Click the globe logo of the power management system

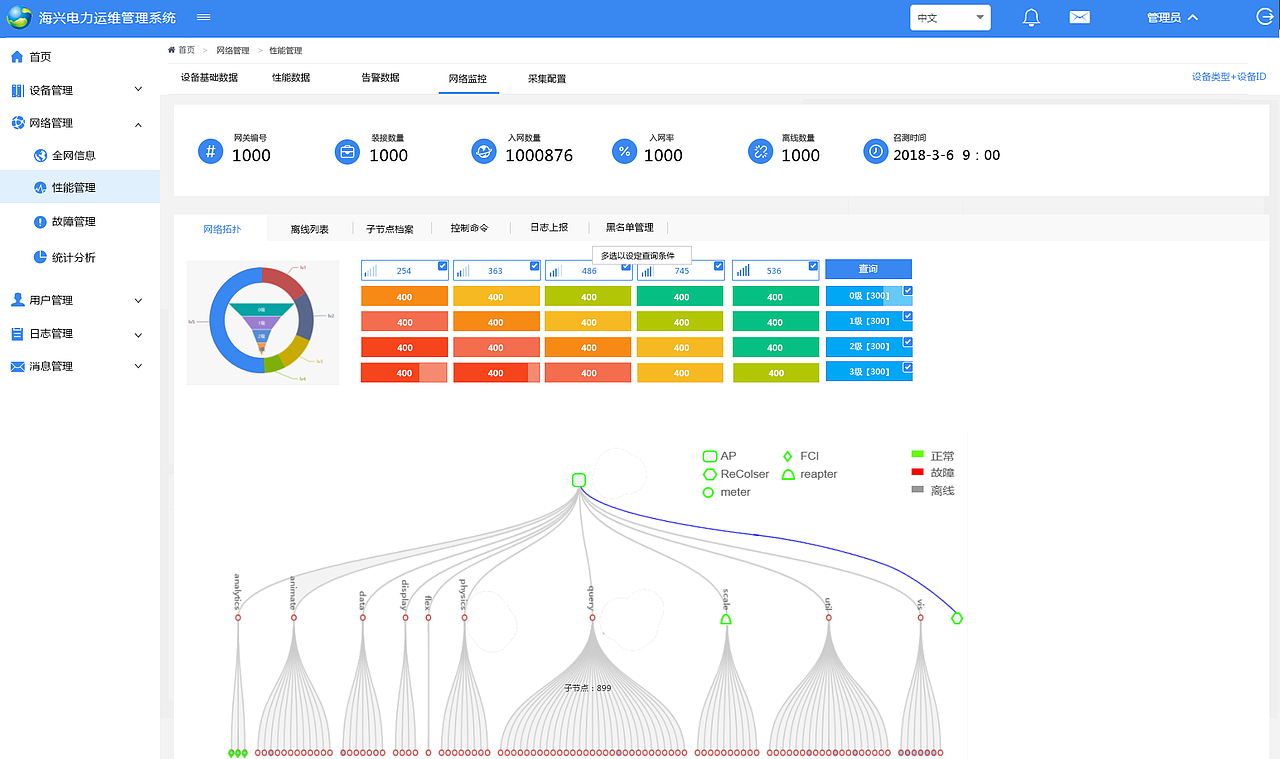point(19,17)
